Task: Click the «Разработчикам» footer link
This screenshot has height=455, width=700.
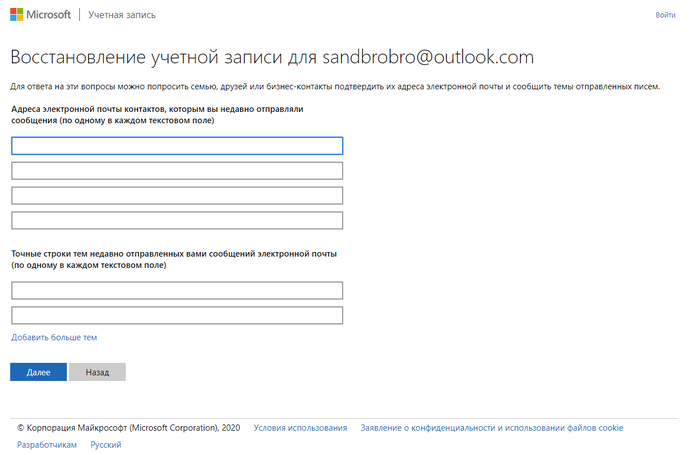Action: [47, 445]
